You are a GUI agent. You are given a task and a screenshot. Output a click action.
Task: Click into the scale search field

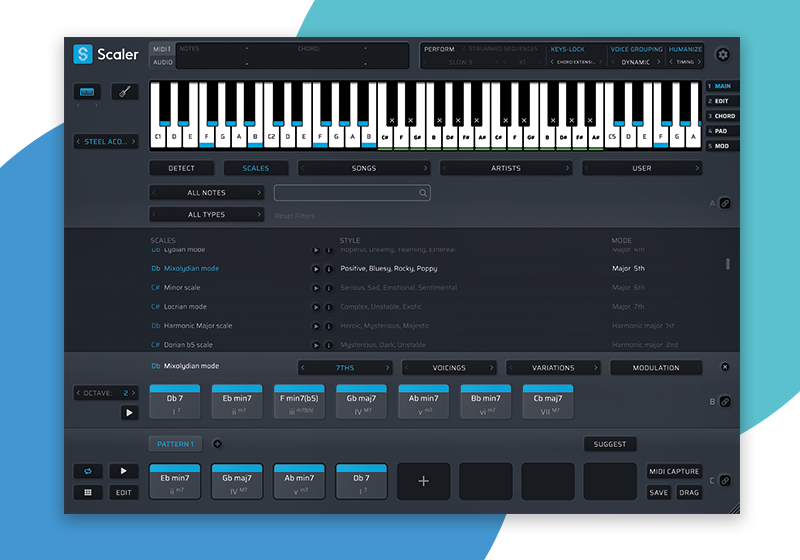(x=352, y=193)
